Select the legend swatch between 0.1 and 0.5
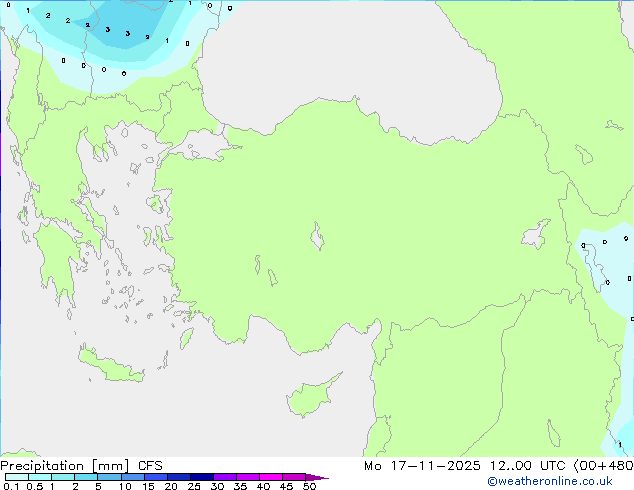 pyautogui.click(x=17, y=477)
